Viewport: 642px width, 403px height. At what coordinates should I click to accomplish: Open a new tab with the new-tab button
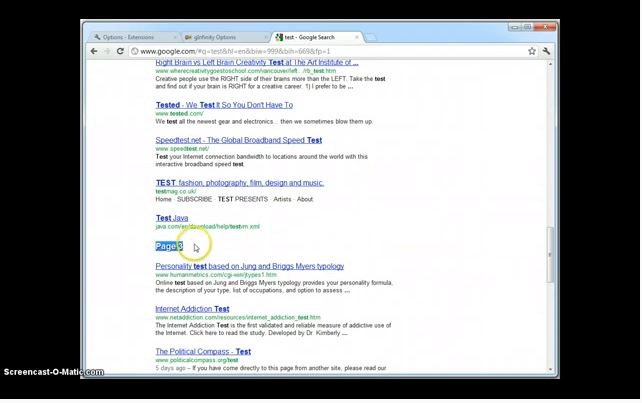pos(370,37)
